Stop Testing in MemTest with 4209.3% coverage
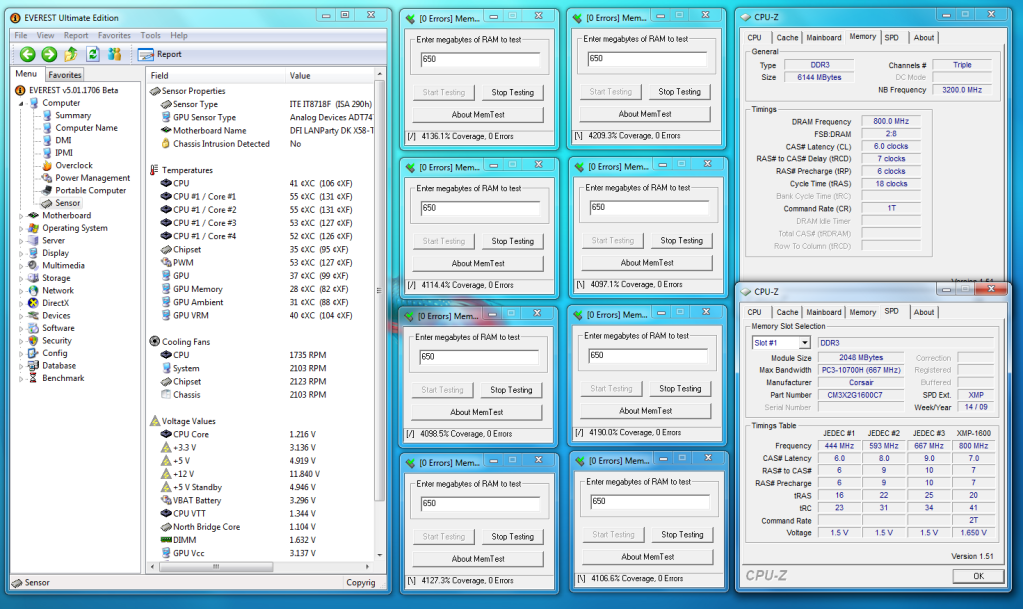This screenshot has height=609, width=1023. click(x=679, y=92)
